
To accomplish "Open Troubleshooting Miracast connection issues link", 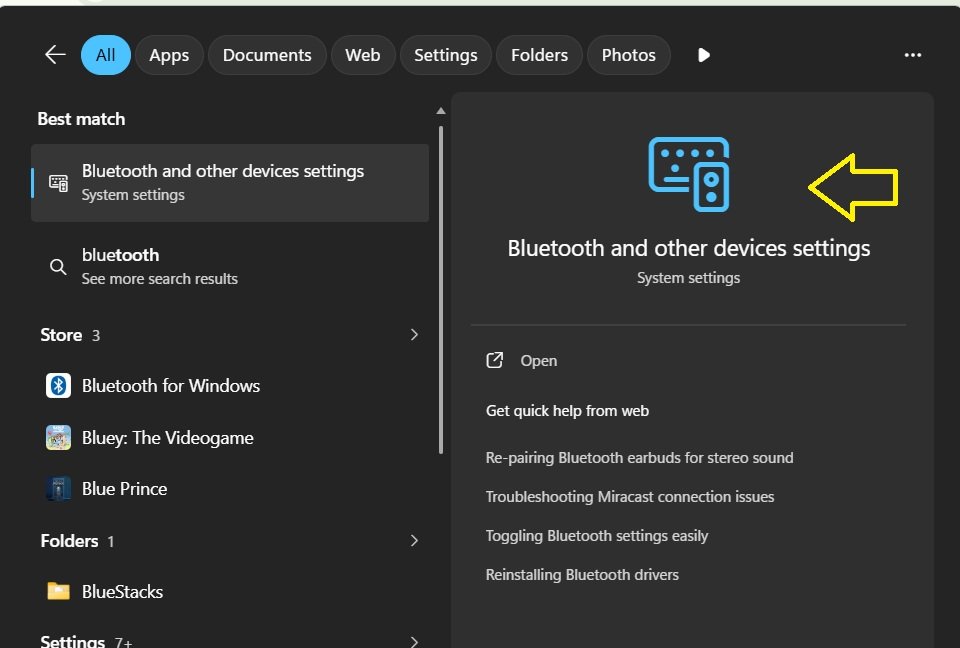I will point(629,497).
